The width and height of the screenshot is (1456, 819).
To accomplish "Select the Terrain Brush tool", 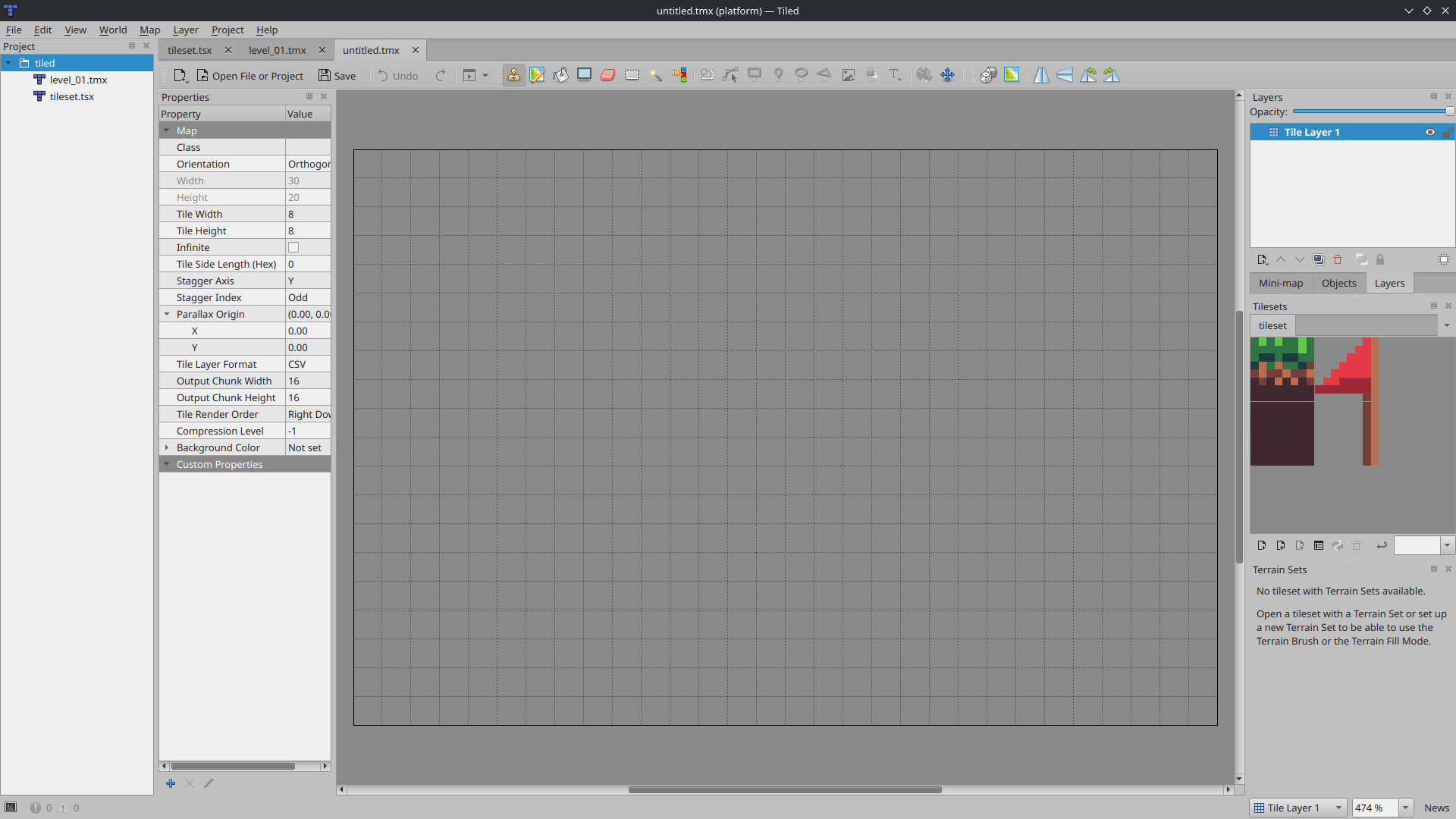I will click(x=538, y=75).
